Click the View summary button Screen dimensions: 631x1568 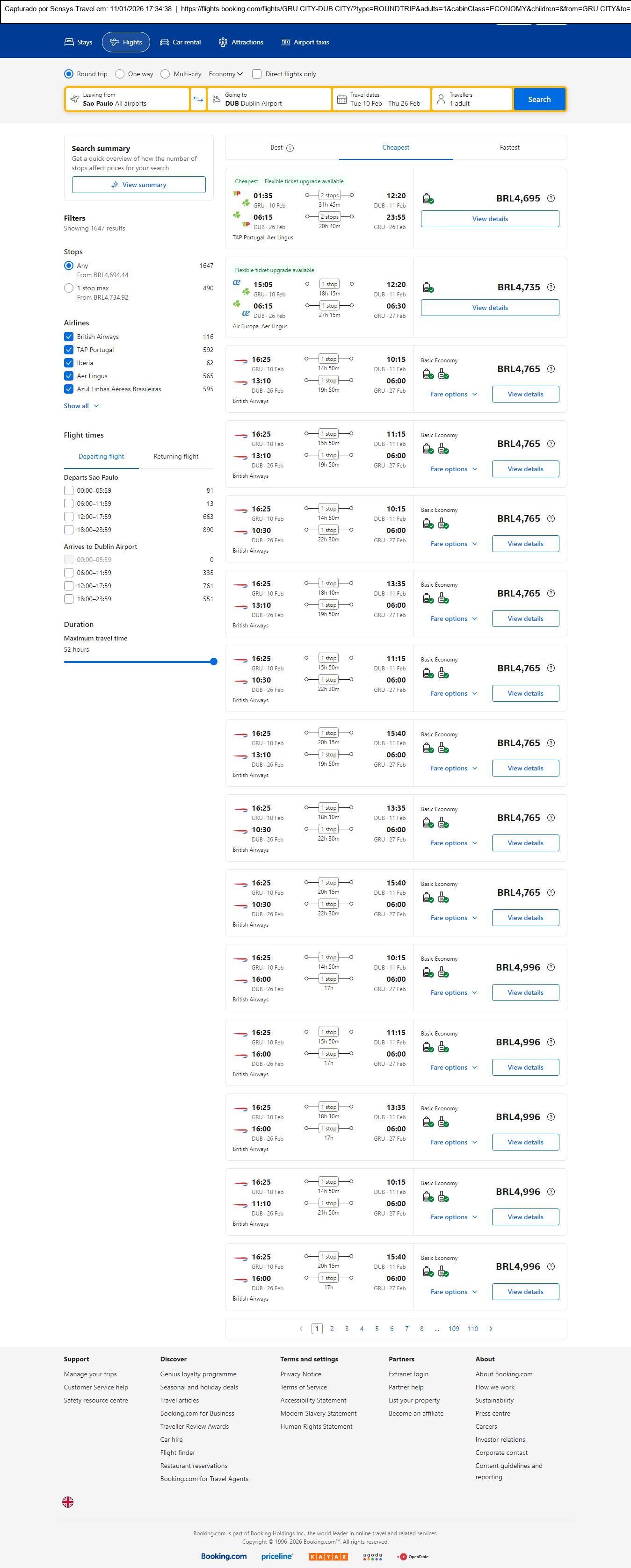[x=138, y=185]
